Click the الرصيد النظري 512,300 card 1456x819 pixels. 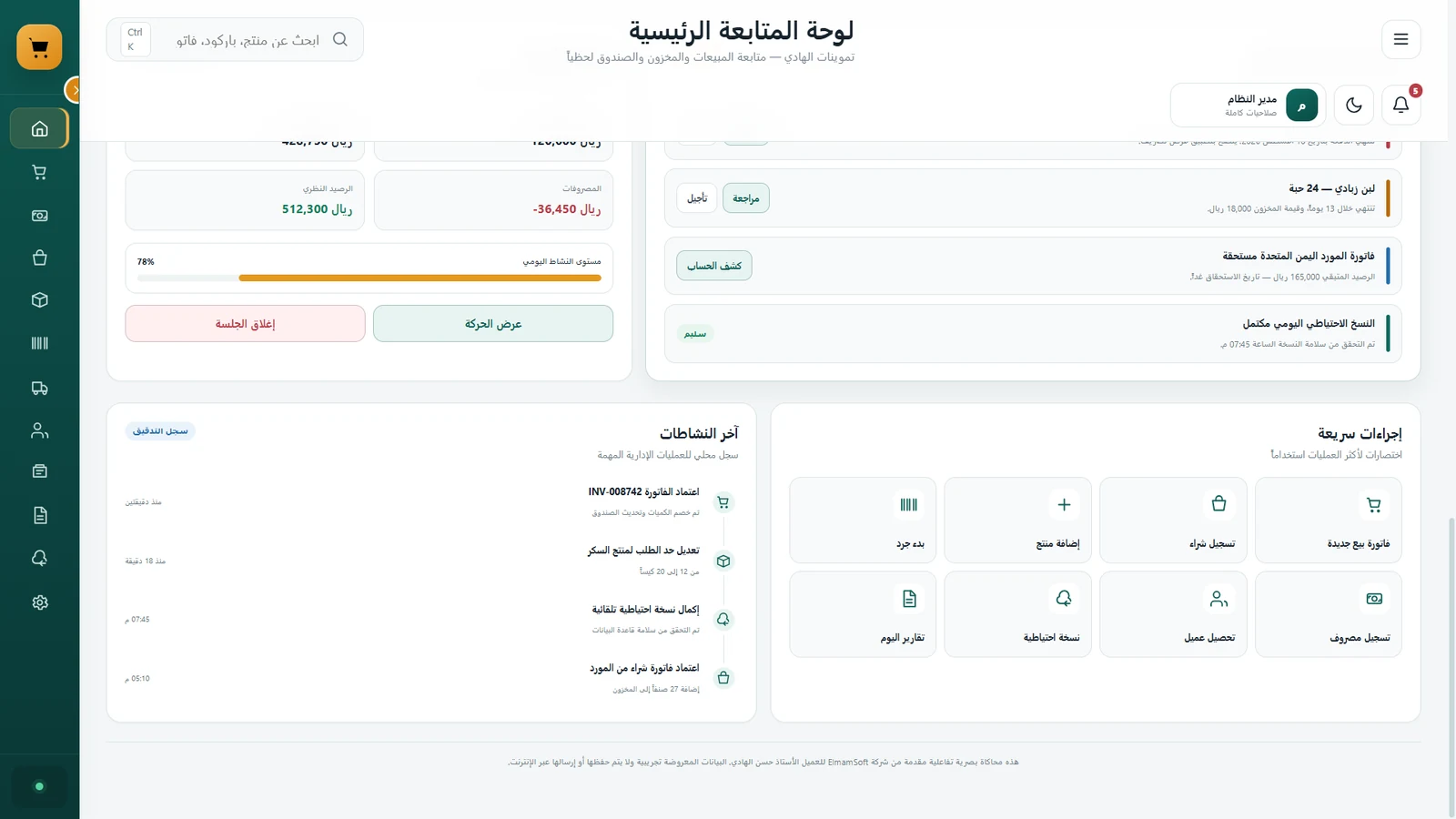(x=245, y=200)
